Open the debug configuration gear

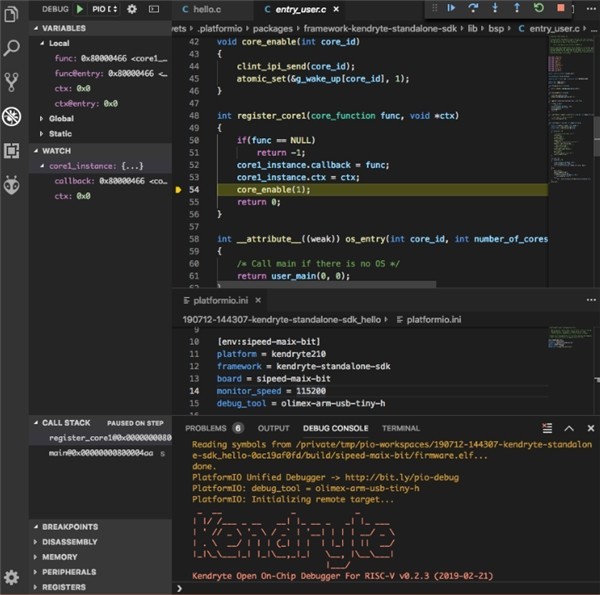pos(132,8)
